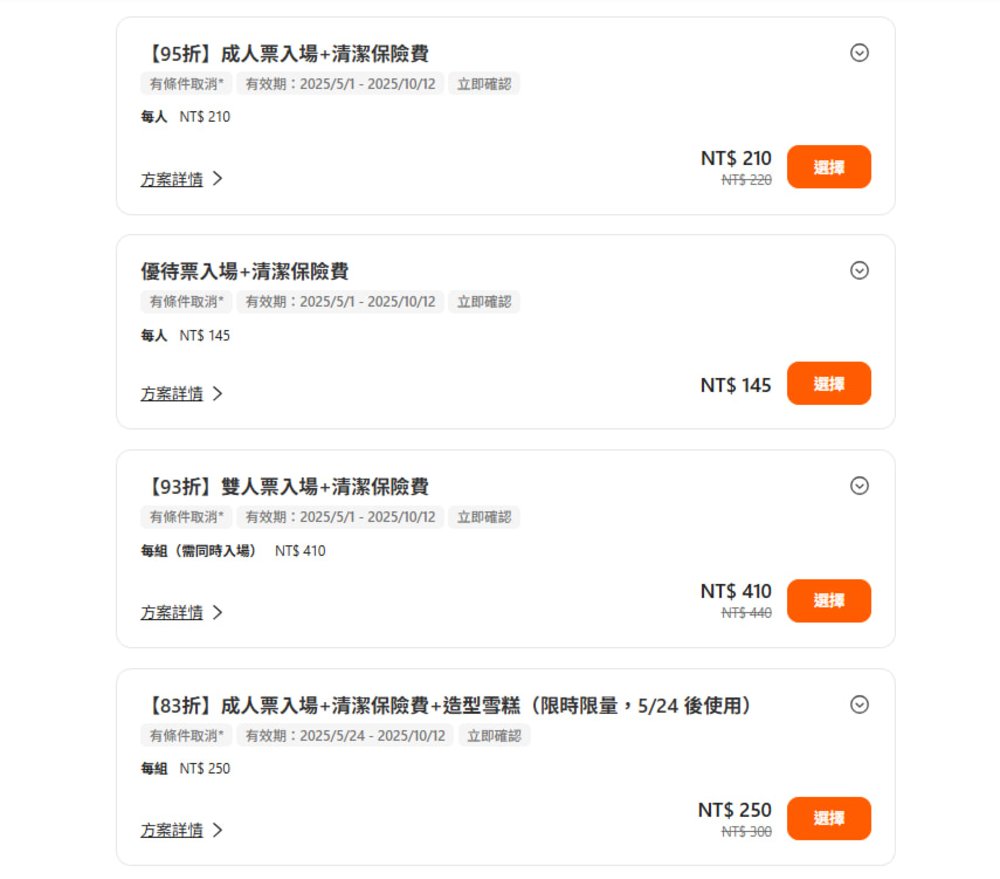
Task: Expand the 【95折】成人票入場 plan with the circled chevron
Action: coord(859,53)
